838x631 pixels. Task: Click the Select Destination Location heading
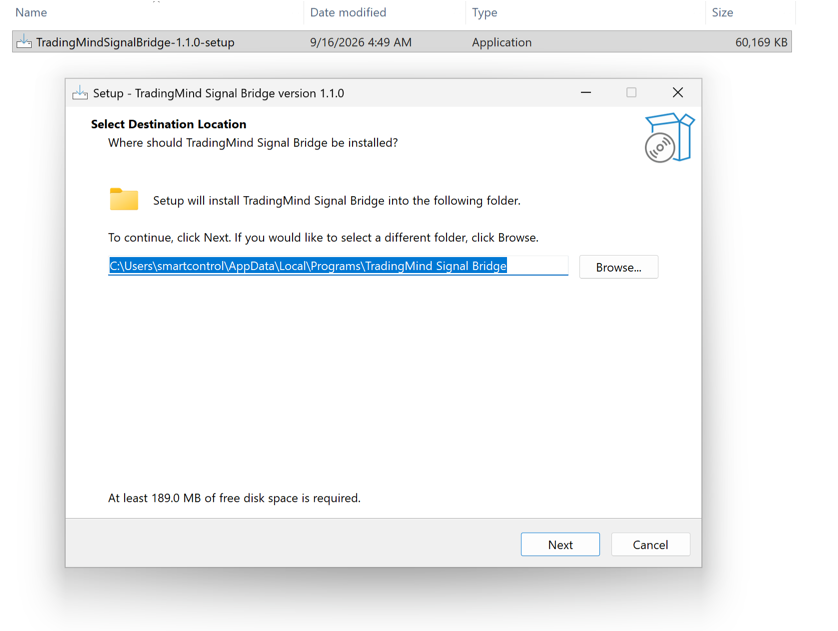coord(168,124)
